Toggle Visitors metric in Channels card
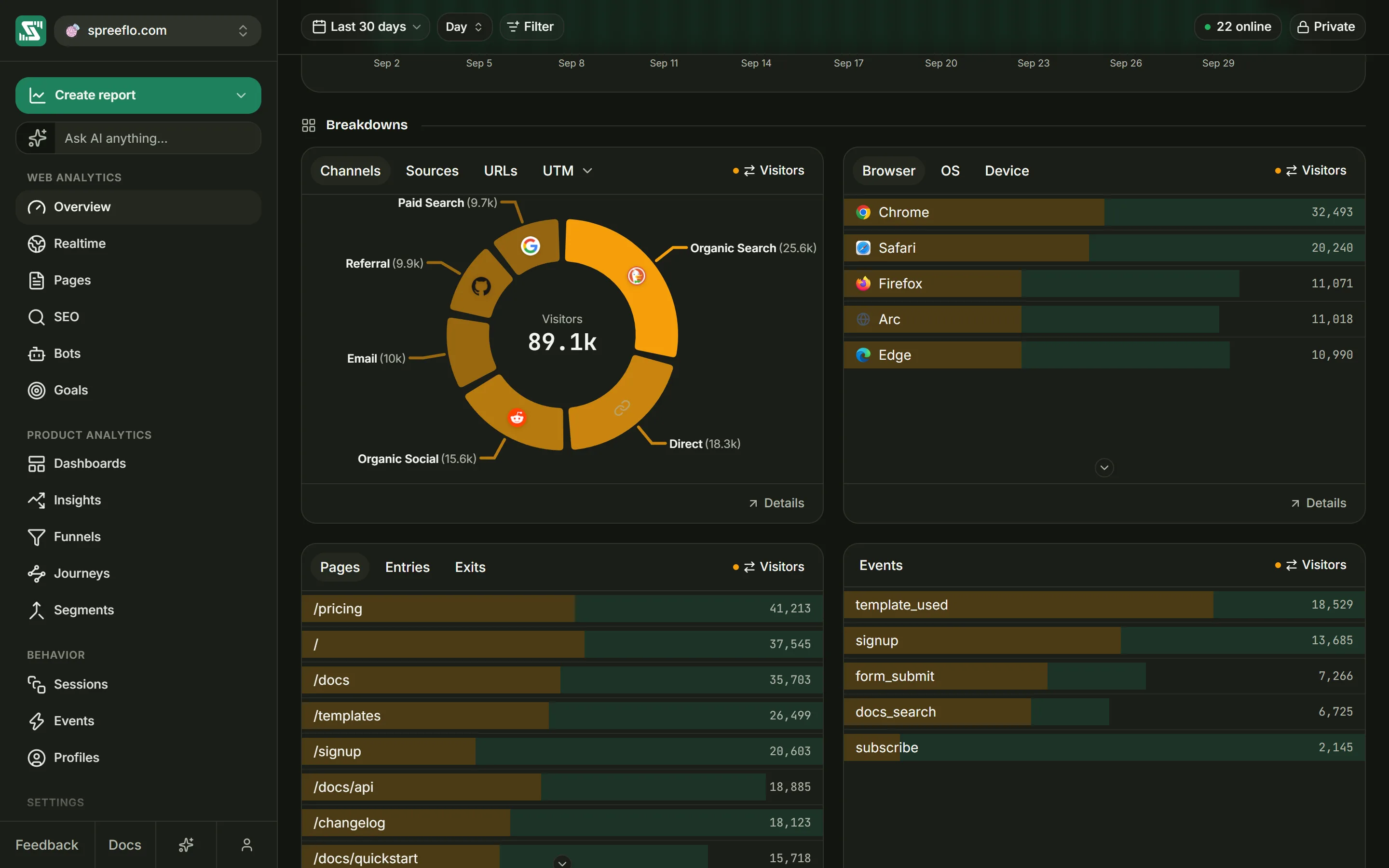The height and width of the screenshot is (868, 1389). [x=769, y=171]
